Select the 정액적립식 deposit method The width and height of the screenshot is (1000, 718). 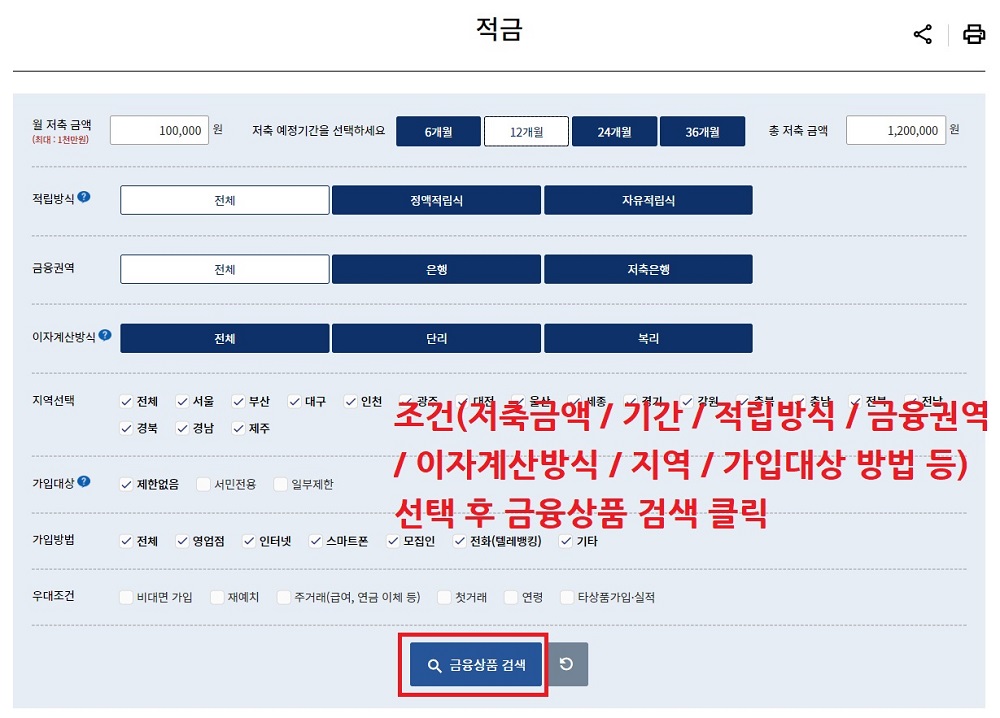pos(436,199)
